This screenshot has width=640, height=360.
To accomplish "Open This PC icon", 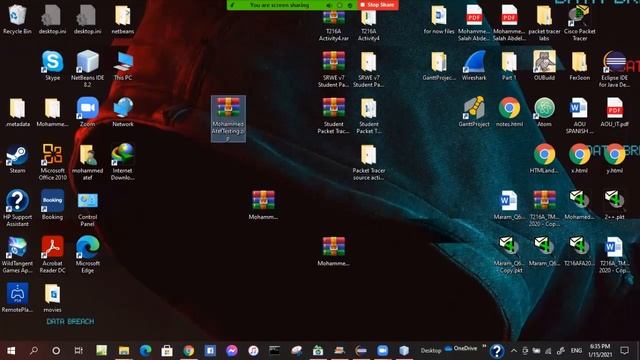I will click(x=123, y=65).
